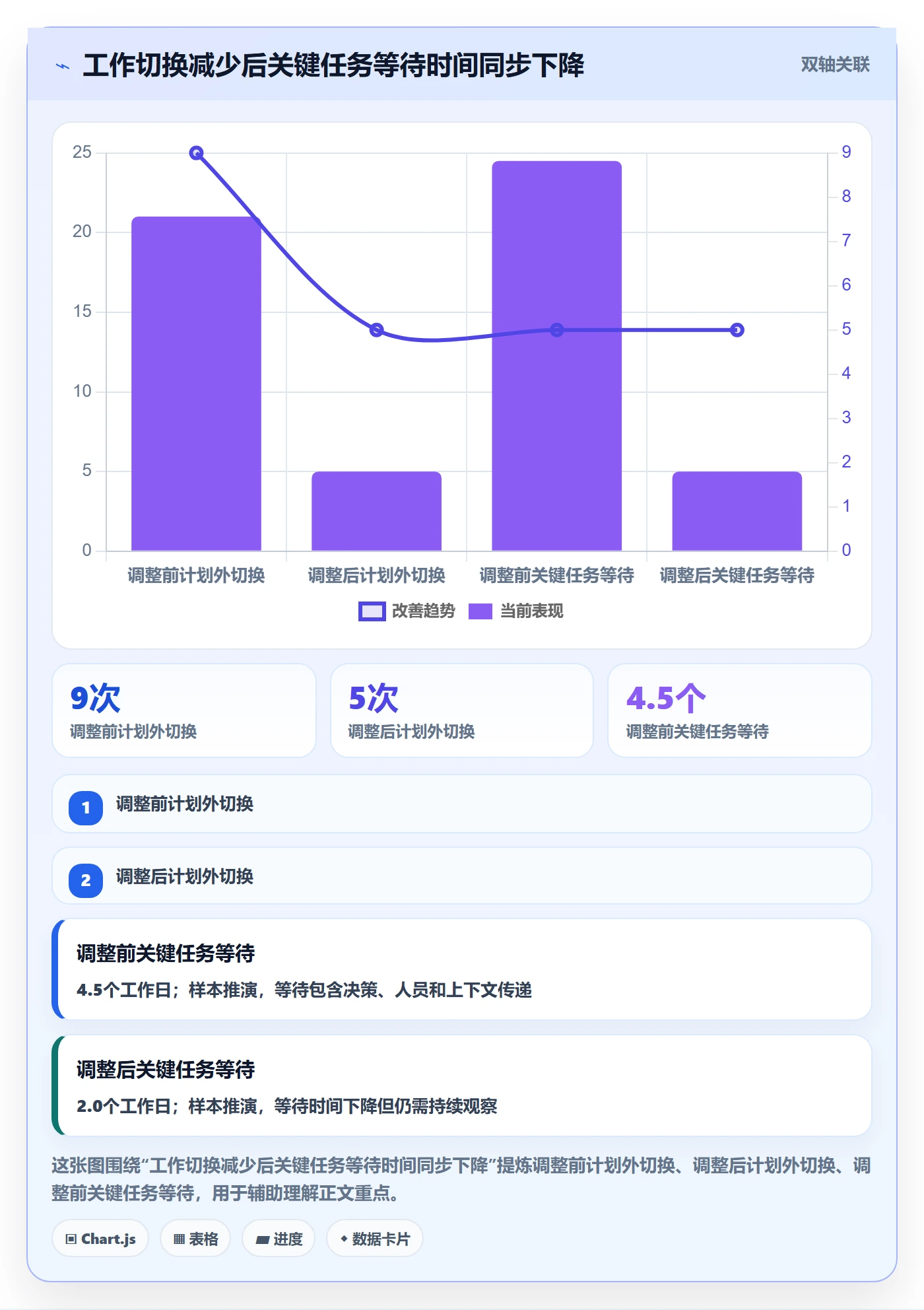Click number badge 2 in list
Image resolution: width=924 pixels, height=1310 pixels.
86,880
